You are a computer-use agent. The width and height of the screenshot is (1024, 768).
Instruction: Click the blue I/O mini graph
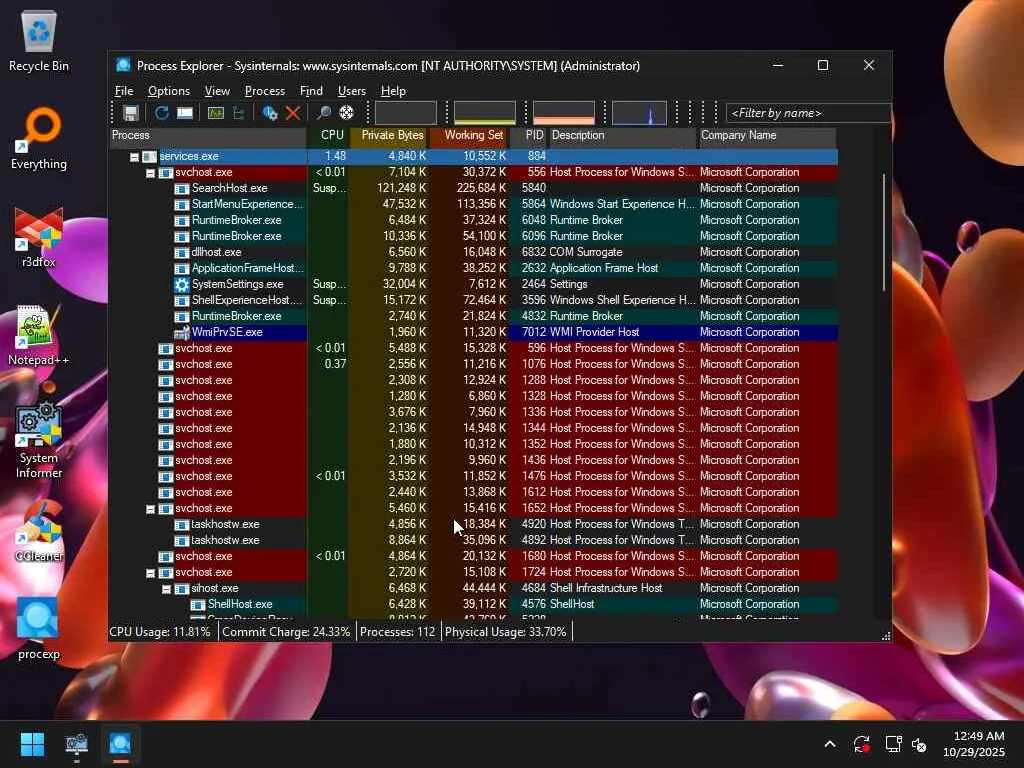(x=639, y=113)
